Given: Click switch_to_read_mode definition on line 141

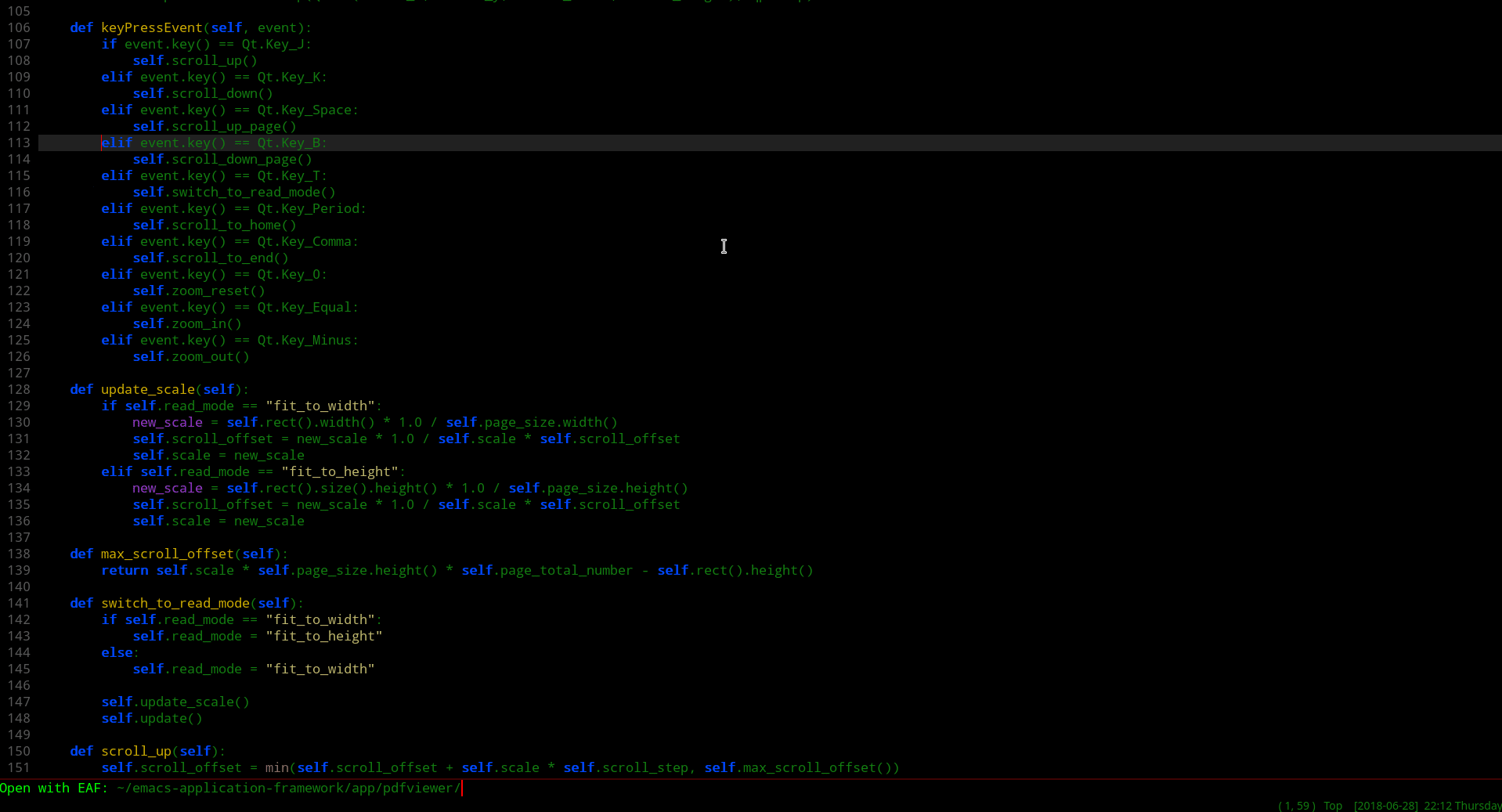Looking at the screenshot, I should (x=175, y=603).
